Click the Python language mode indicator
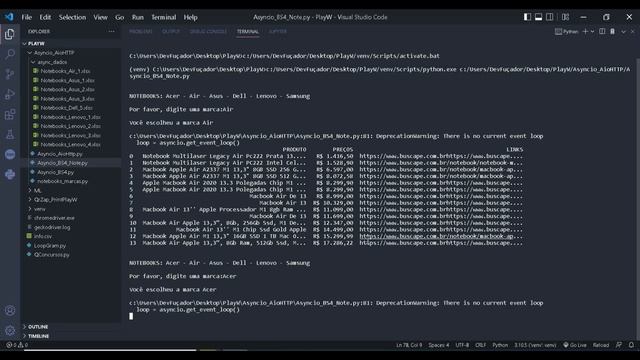Image resolution: width=640 pixels, height=360 pixels. 500,345
